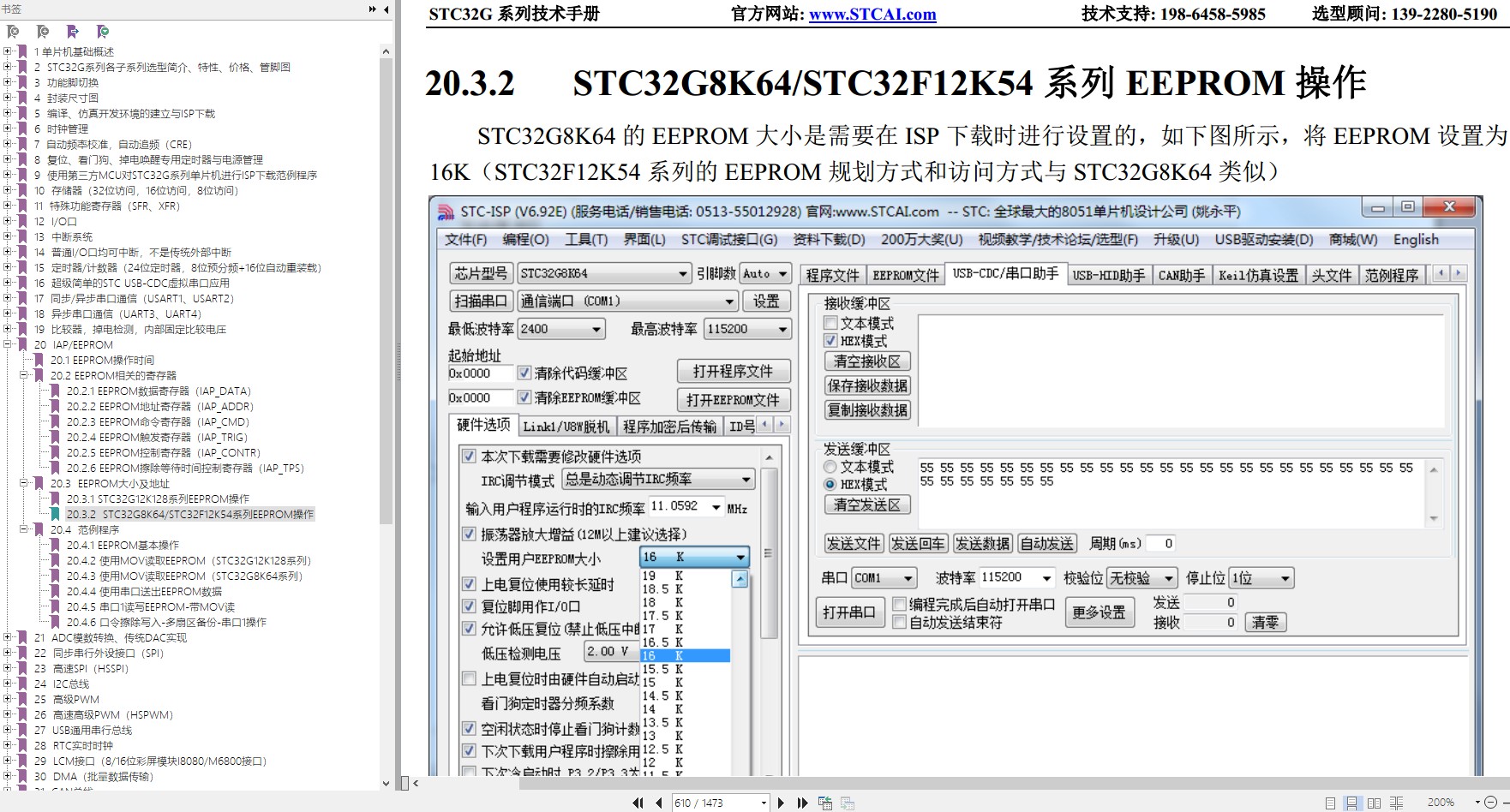
Task: Switch to the EEPROM文件 tab
Action: (x=906, y=275)
